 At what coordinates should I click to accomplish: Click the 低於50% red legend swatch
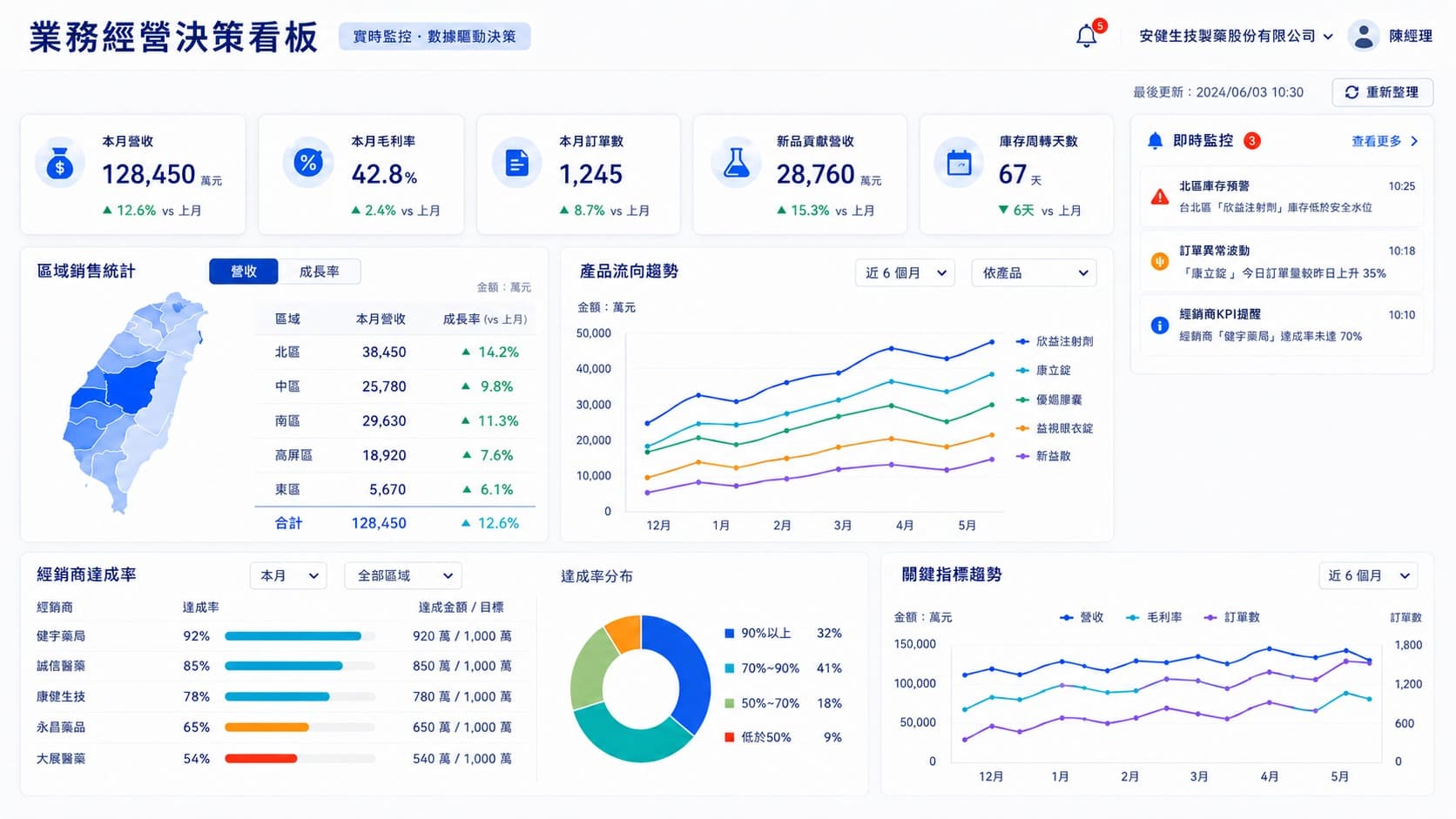[730, 737]
